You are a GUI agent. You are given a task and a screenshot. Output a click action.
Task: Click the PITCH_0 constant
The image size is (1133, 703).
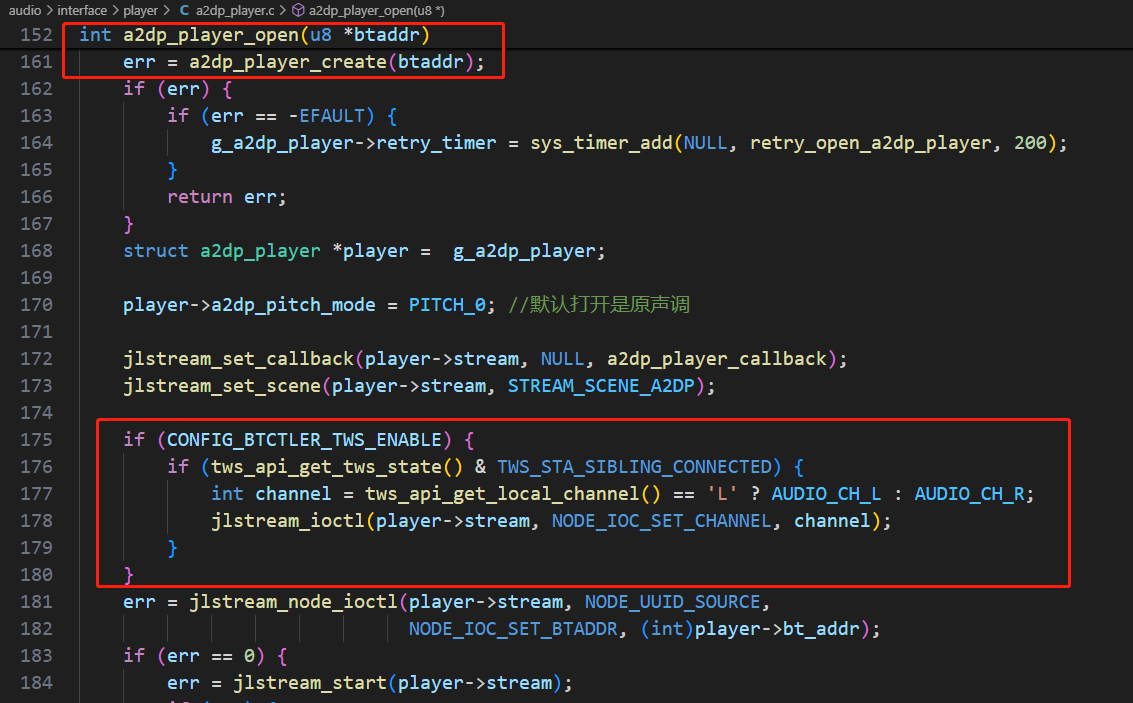(447, 305)
